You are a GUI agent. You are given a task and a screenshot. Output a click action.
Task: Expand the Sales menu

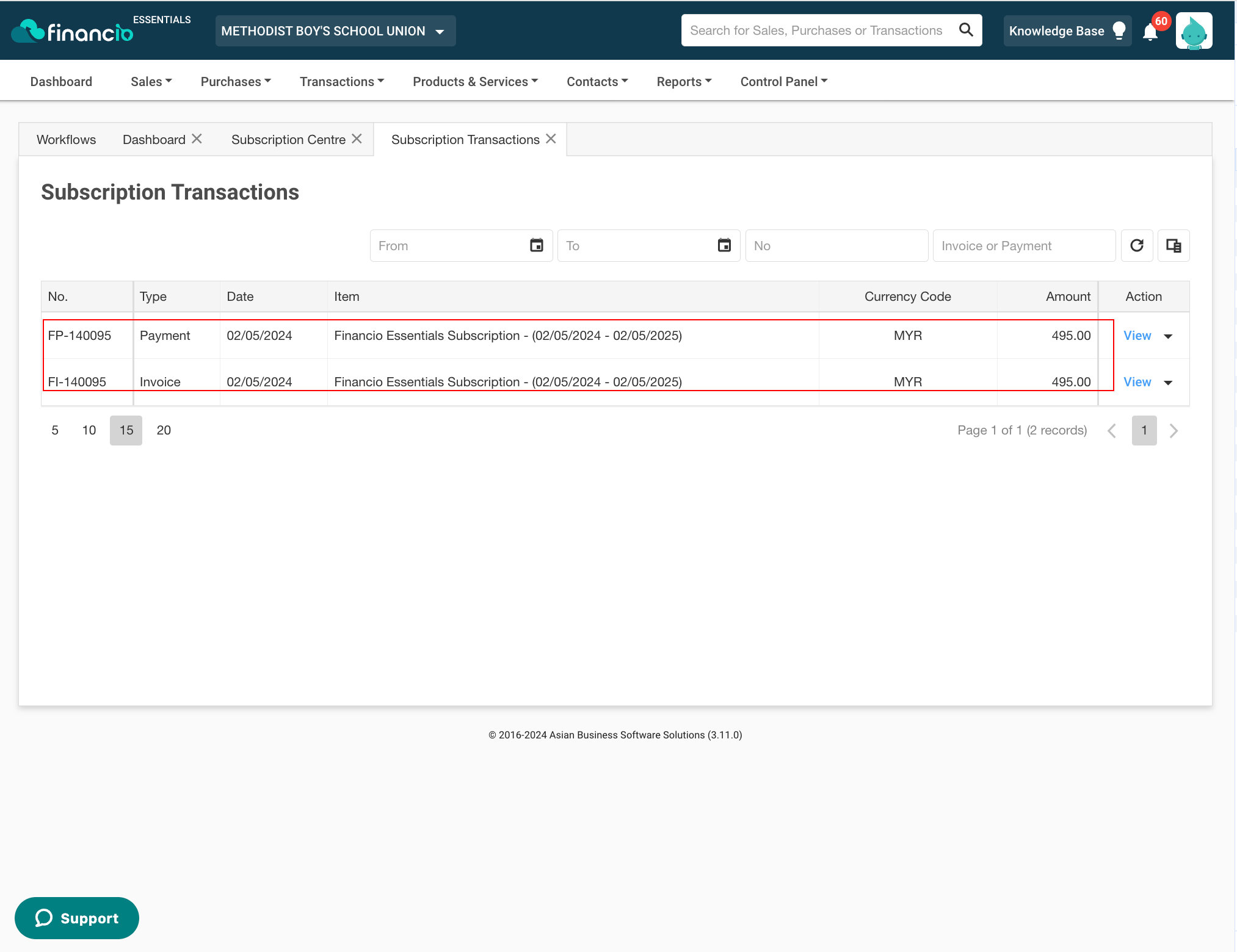coord(151,81)
